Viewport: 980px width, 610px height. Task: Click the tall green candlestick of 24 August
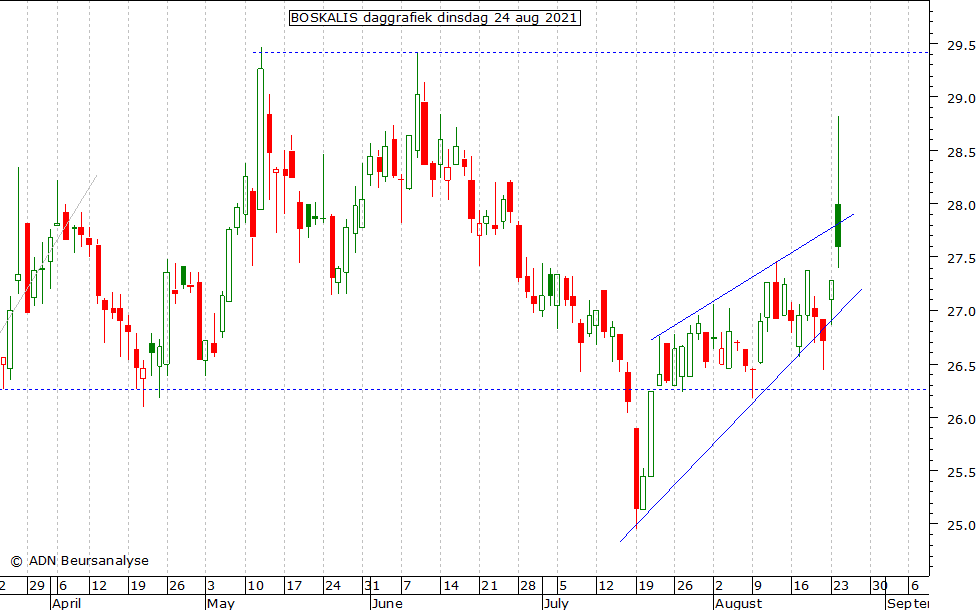tap(838, 225)
